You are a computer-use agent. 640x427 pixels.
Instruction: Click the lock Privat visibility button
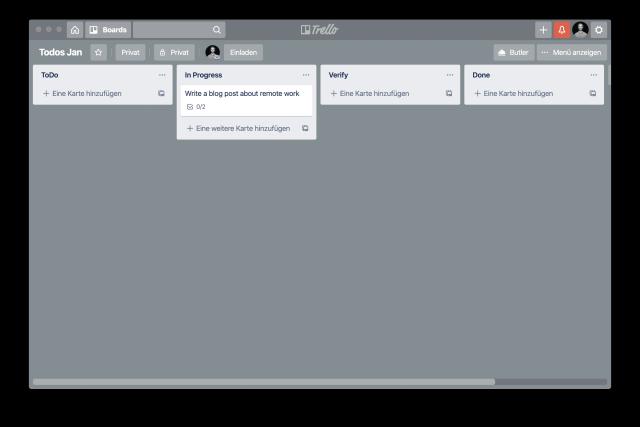174,52
